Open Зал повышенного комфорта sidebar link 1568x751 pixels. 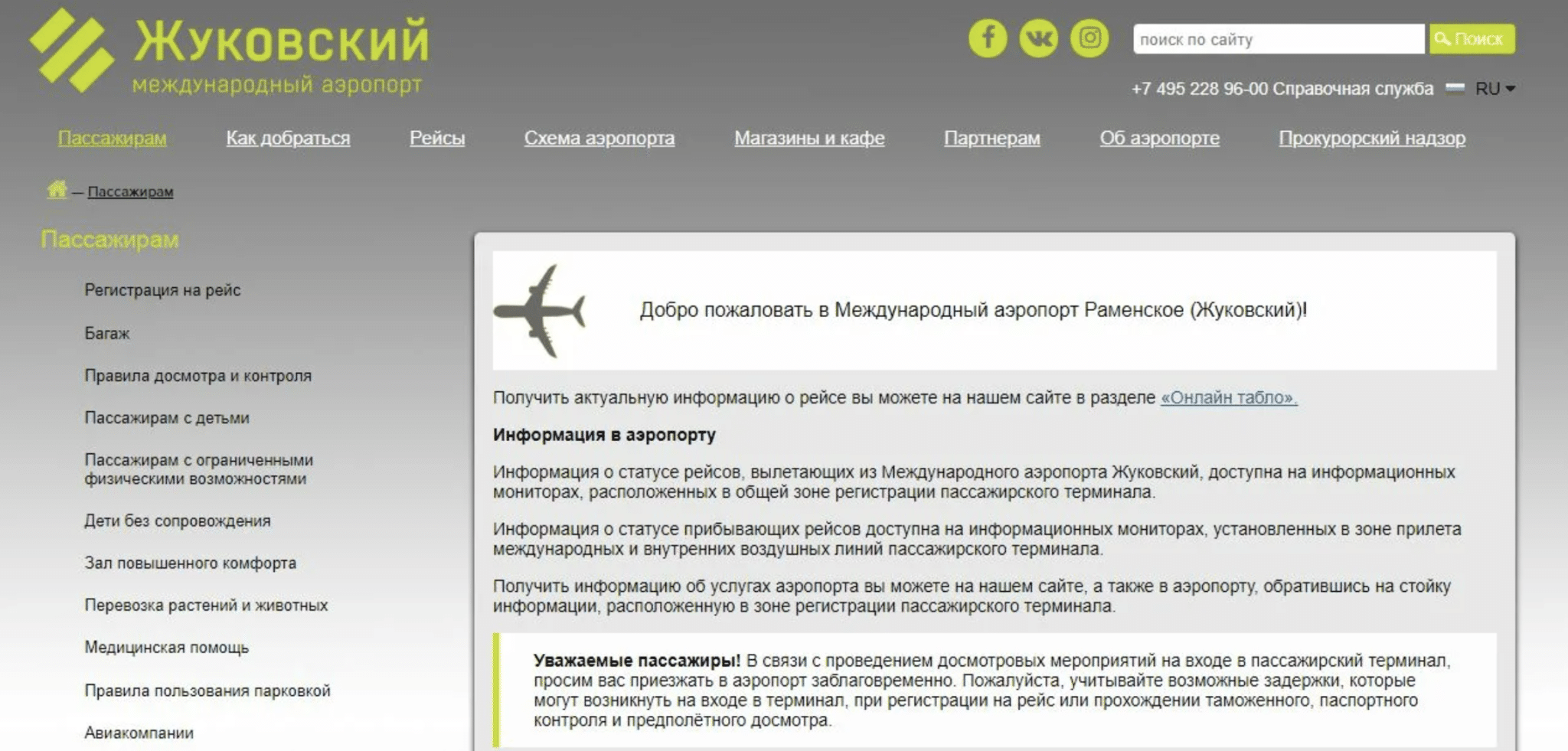[190, 563]
